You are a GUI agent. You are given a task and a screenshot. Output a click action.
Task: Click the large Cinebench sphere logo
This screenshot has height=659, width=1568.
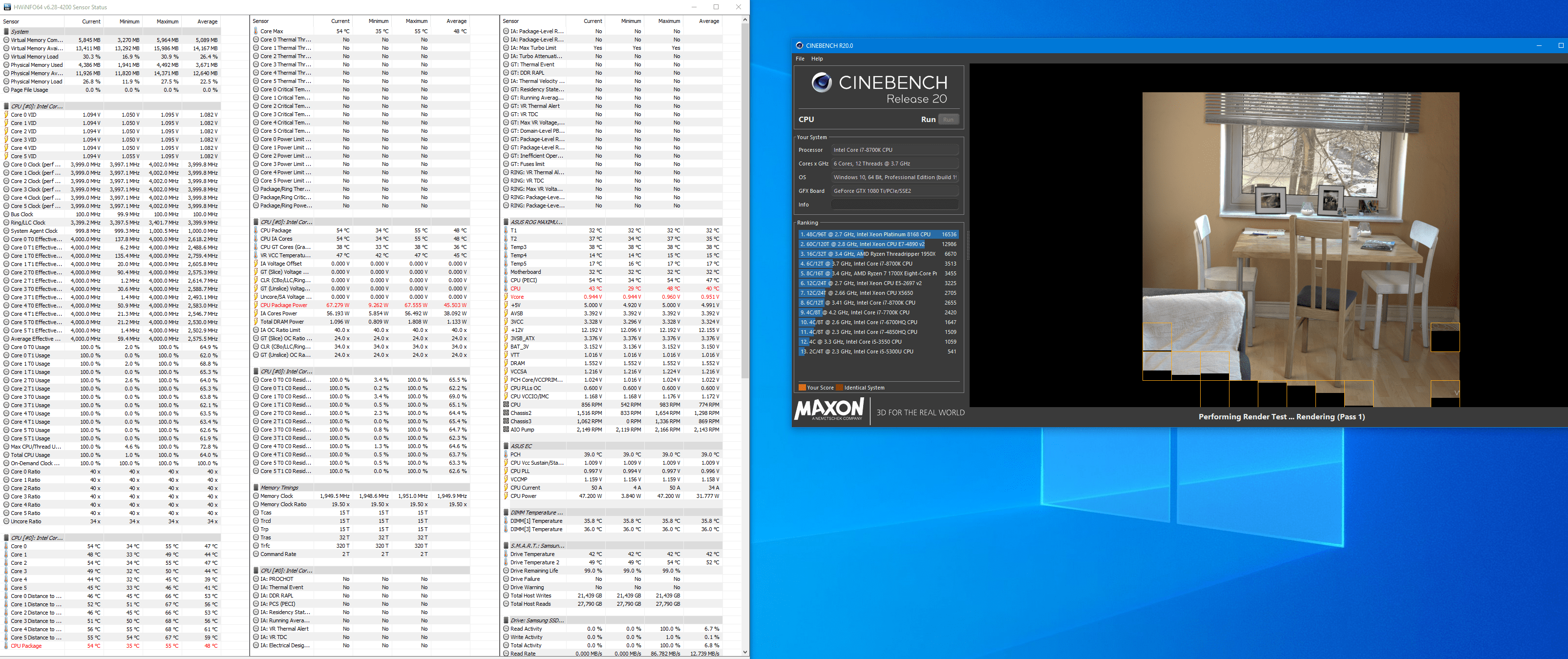(822, 83)
